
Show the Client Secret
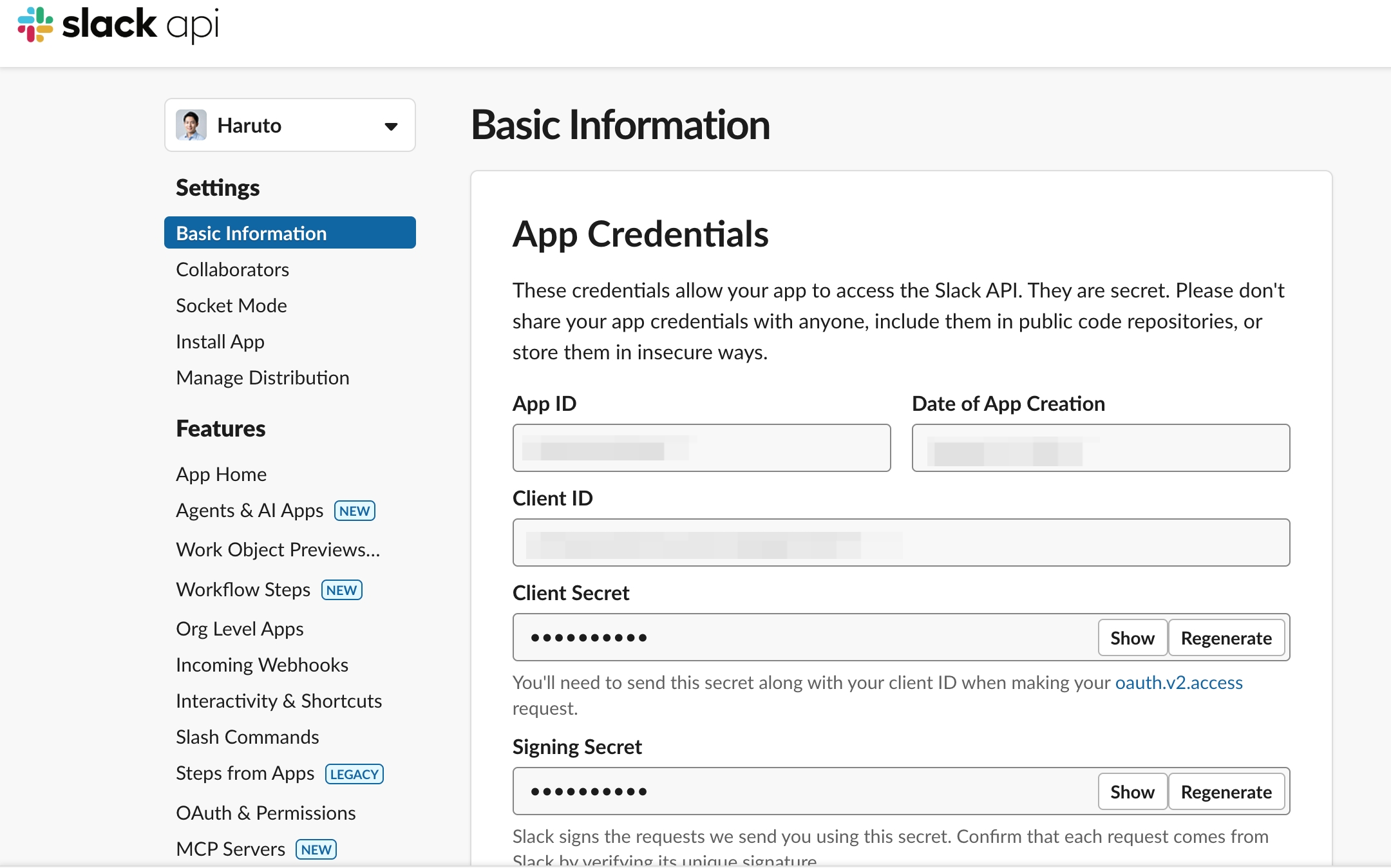click(x=1132, y=637)
